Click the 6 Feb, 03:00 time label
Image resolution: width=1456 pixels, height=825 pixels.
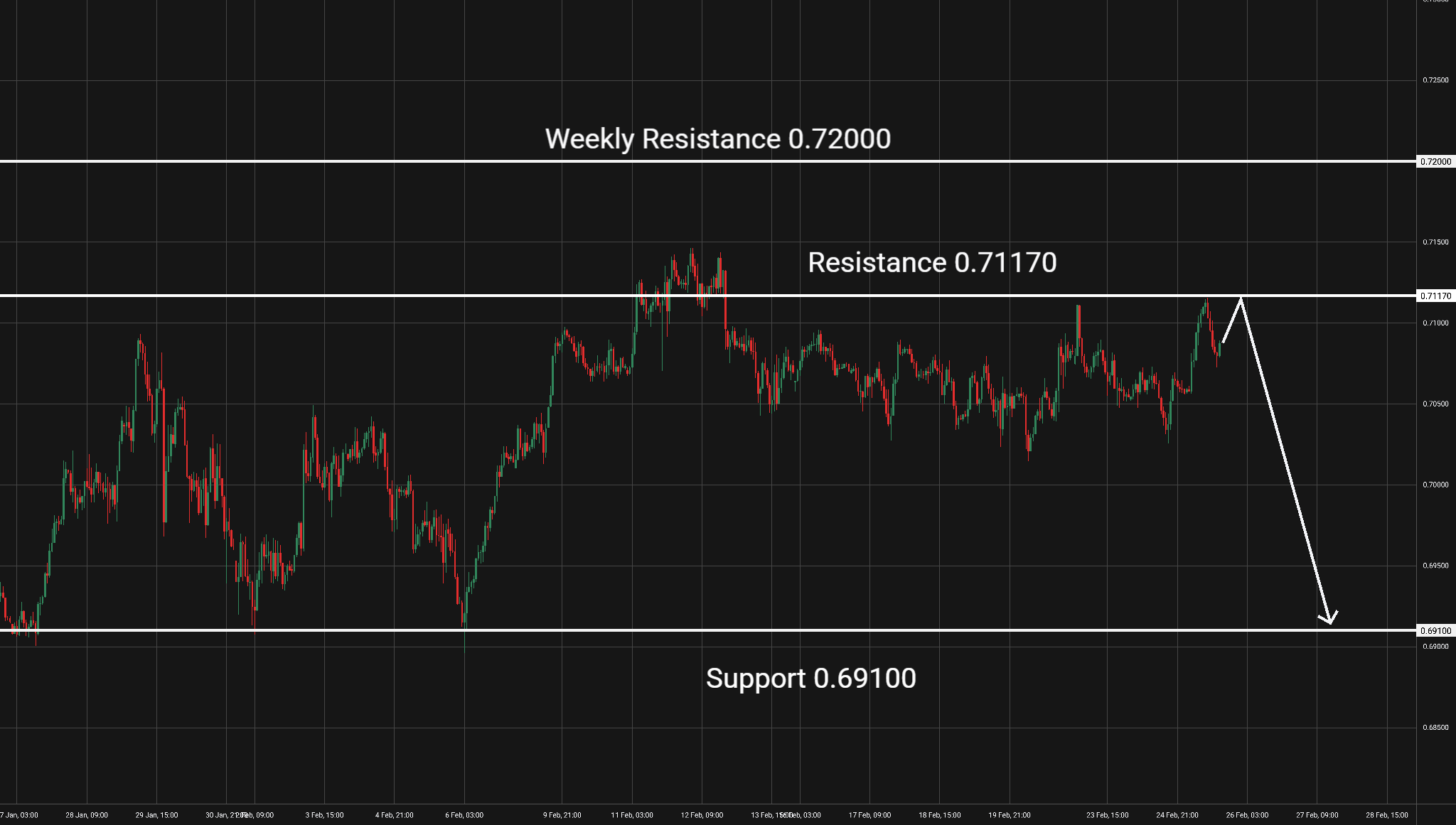464,815
